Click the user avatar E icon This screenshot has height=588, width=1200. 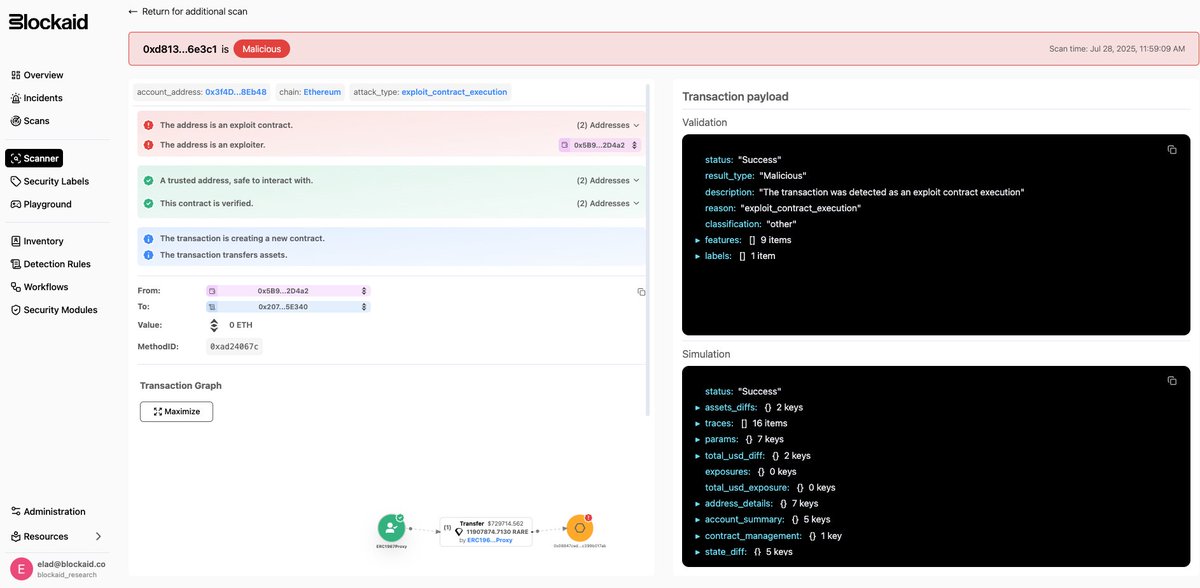click(20, 569)
